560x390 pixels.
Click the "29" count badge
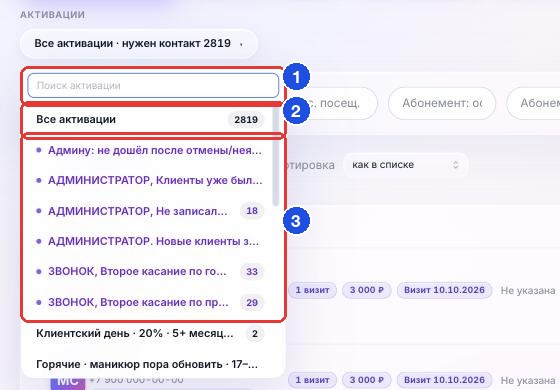click(252, 302)
